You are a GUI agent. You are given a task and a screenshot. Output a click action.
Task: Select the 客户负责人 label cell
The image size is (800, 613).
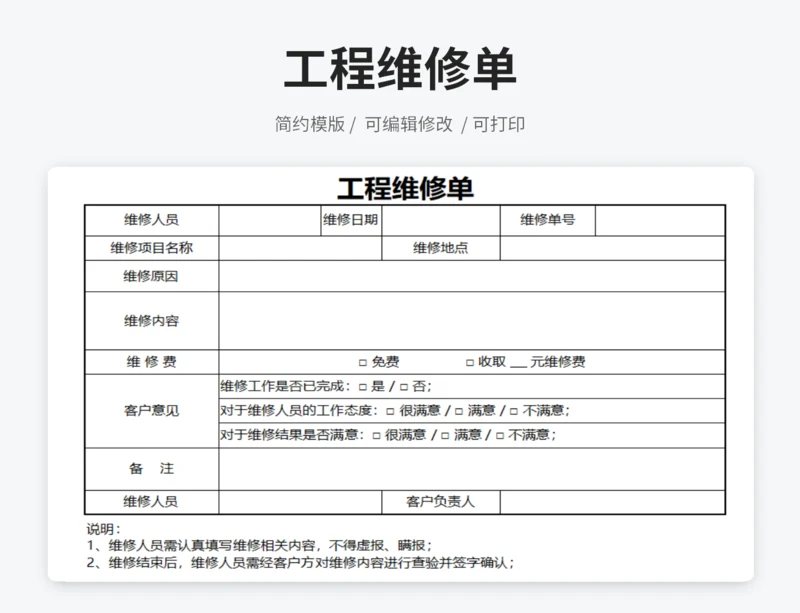[441, 502]
